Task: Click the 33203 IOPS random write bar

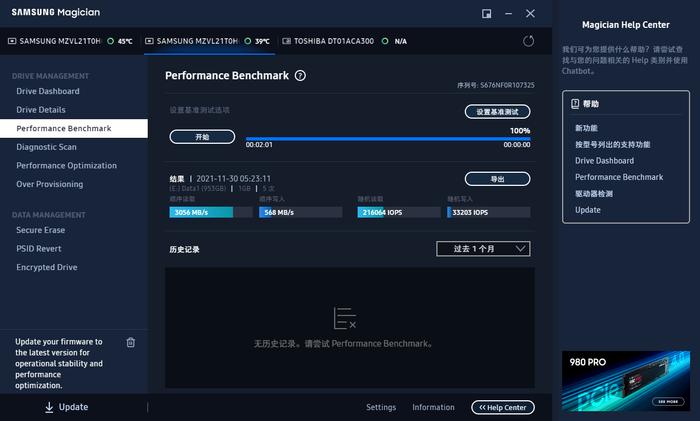Action: point(488,212)
